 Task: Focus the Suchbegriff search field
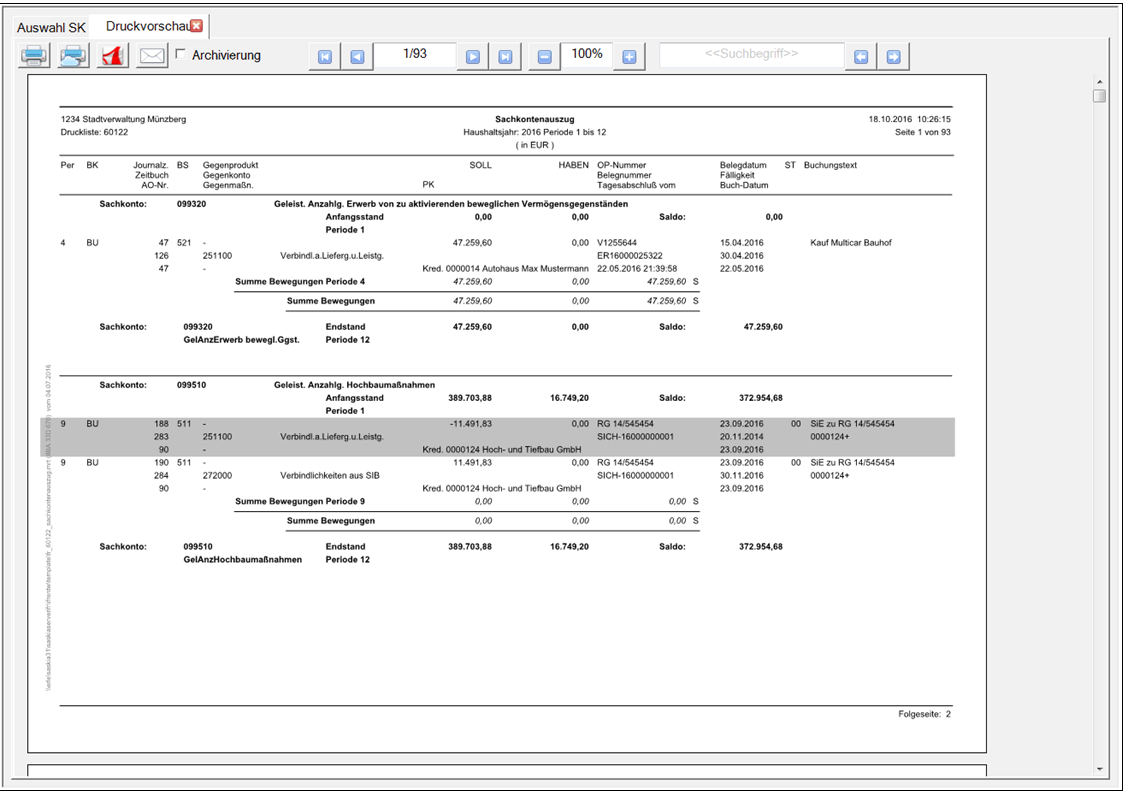(751, 55)
